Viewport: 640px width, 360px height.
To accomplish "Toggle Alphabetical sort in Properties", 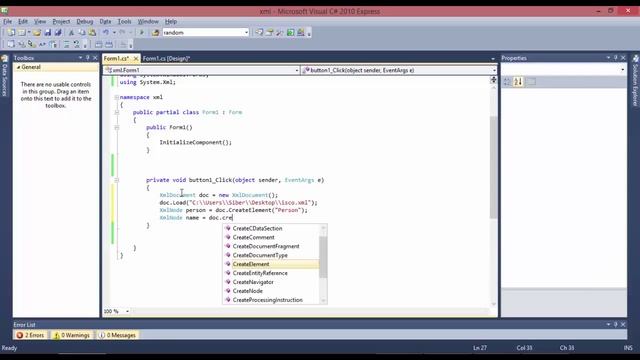I will [518, 82].
